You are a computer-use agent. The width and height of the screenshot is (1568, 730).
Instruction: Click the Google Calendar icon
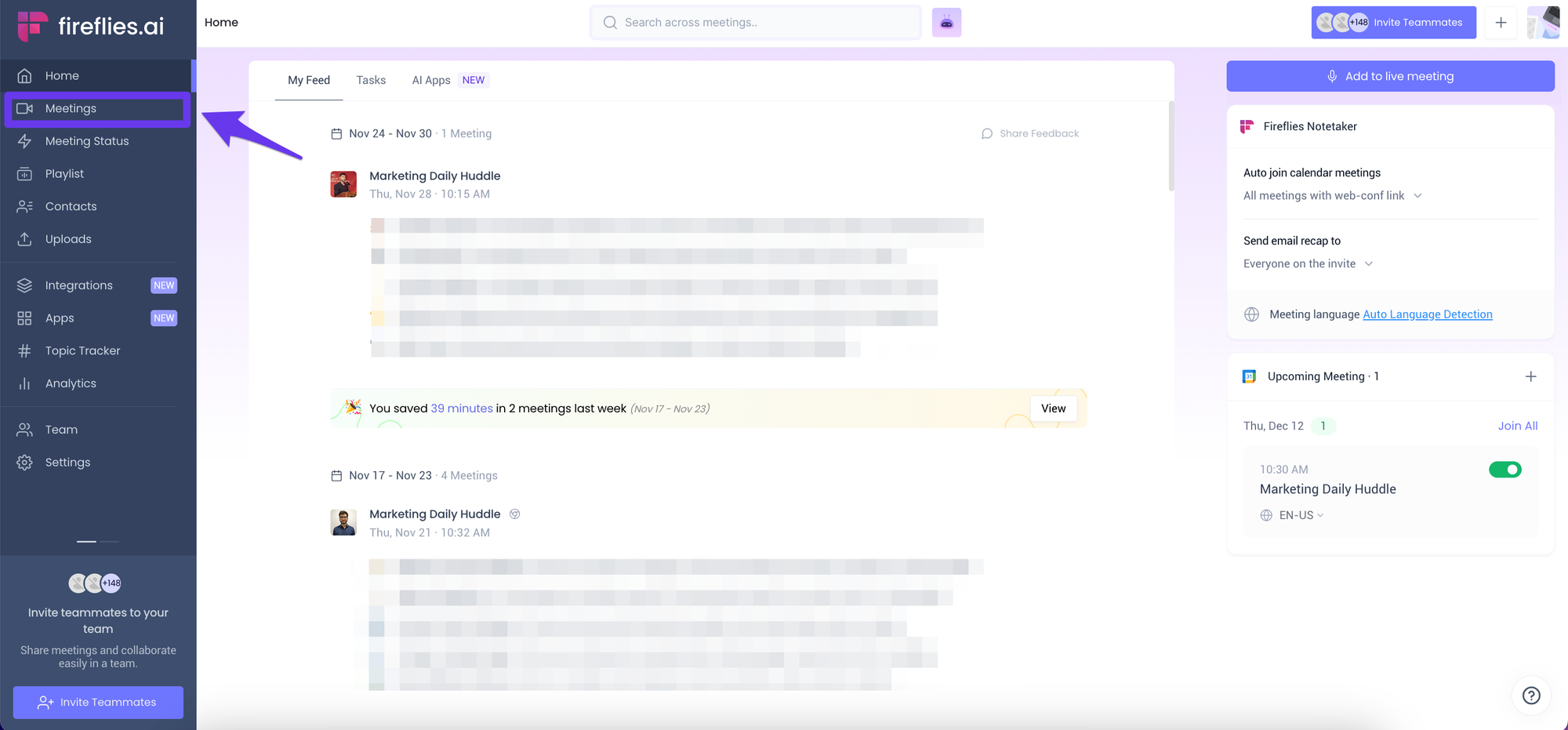(1250, 376)
